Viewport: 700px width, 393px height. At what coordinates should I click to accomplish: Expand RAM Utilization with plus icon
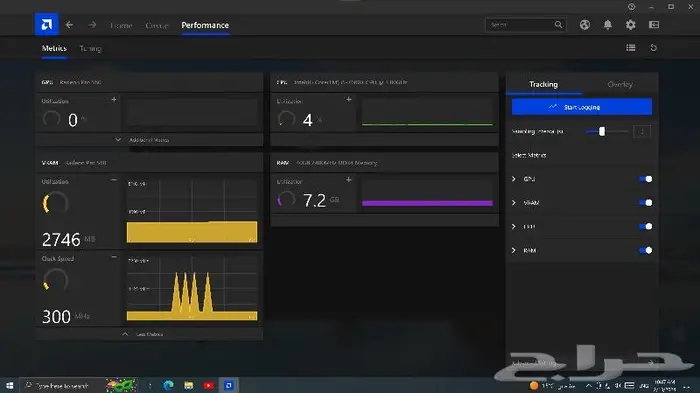click(x=349, y=180)
